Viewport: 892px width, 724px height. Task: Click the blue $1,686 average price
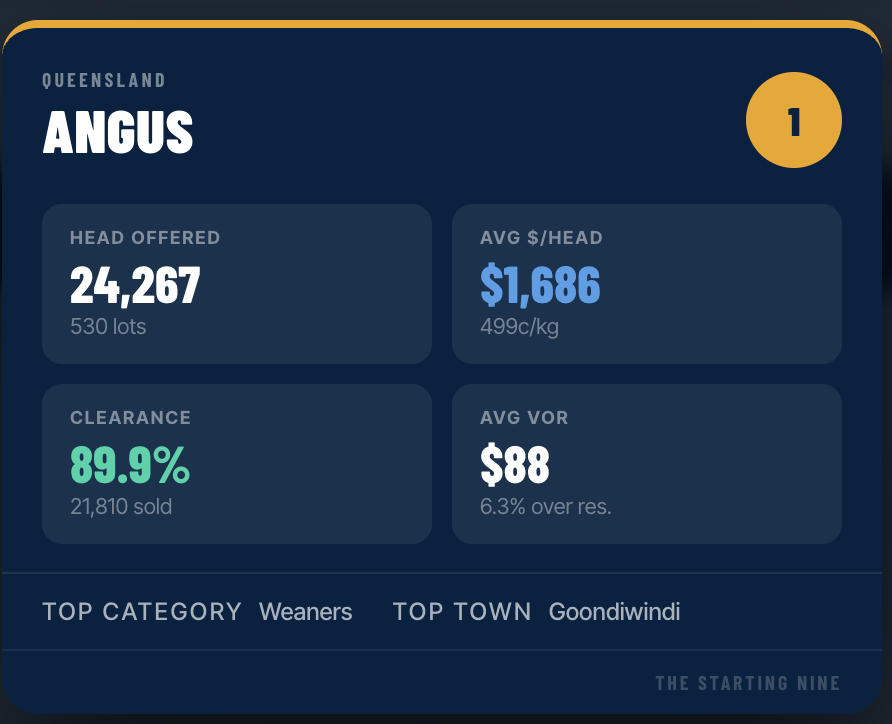(x=540, y=285)
